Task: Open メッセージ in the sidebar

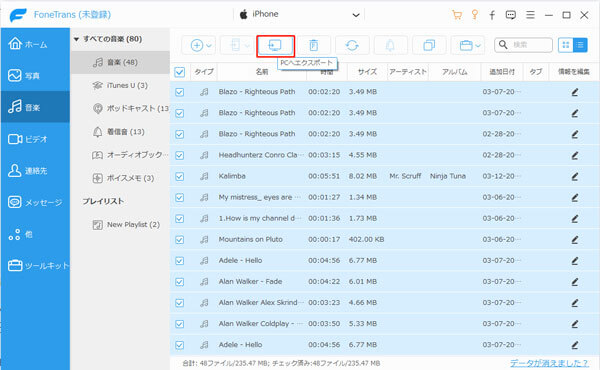Action: click(x=35, y=202)
